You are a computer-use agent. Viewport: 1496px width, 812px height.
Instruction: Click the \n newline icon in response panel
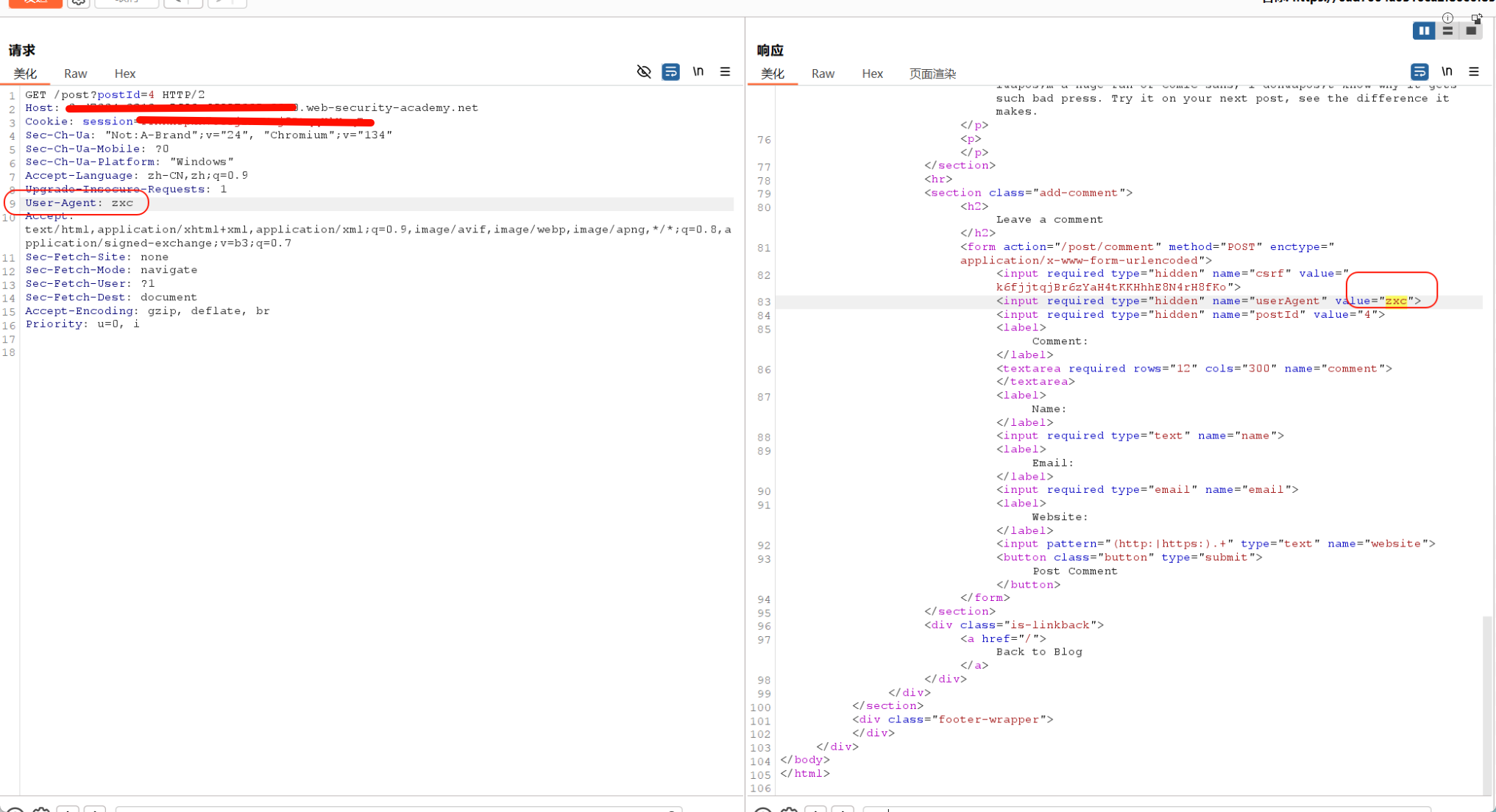tap(1446, 71)
